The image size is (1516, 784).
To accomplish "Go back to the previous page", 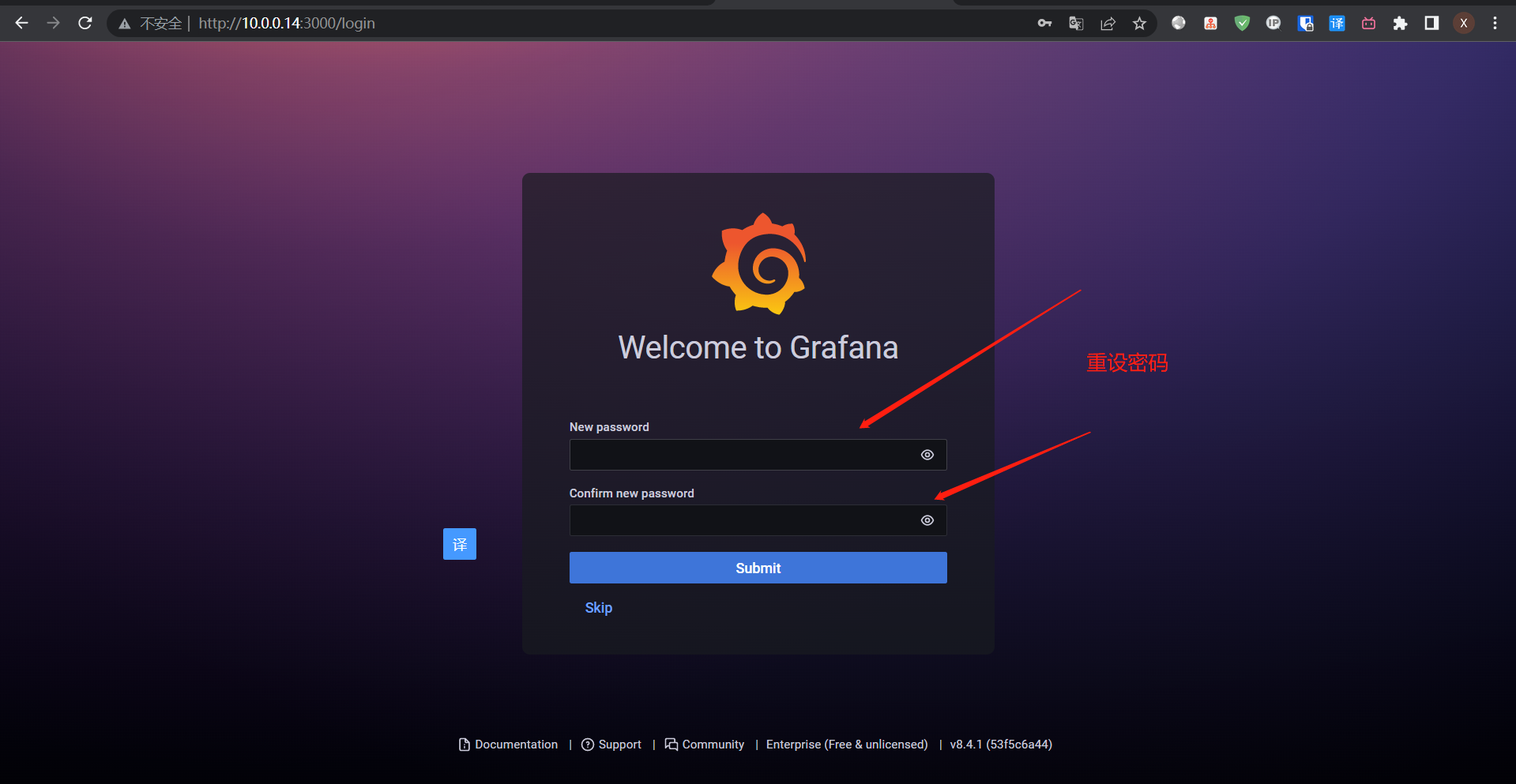I will click(x=21, y=23).
